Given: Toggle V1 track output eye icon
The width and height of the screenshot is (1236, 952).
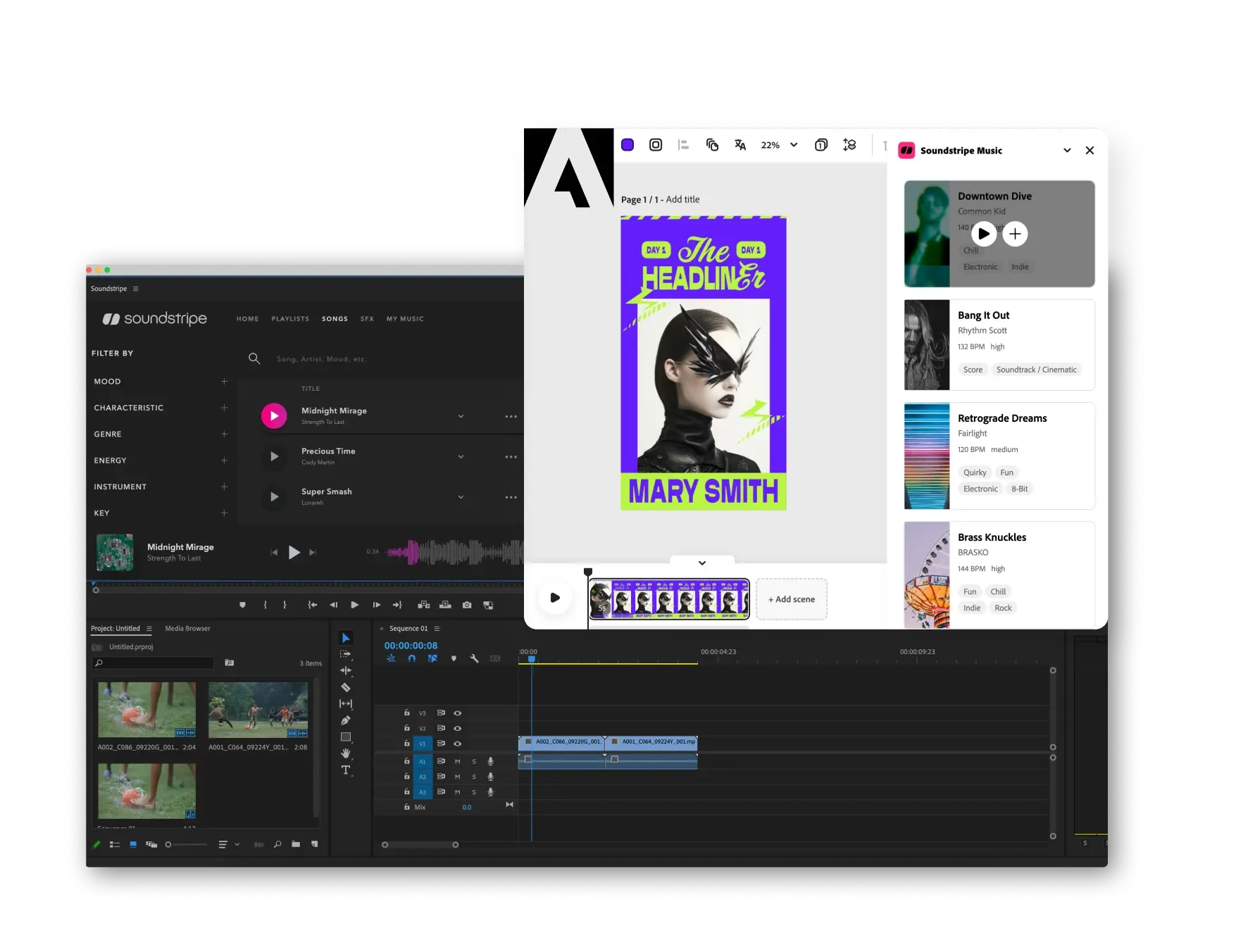Looking at the screenshot, I should [x=458, y=744].
